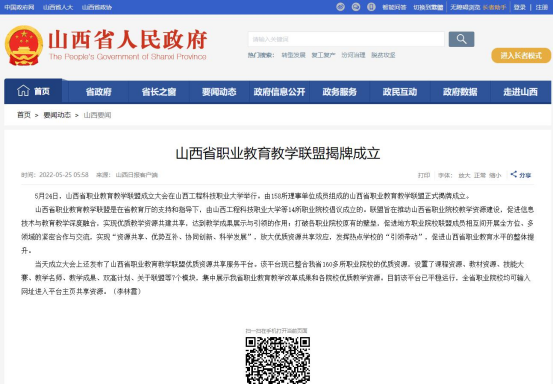553x385 pixels.
Task: Open the 中国政府网 top link
Action: click(x=19, y=7)
